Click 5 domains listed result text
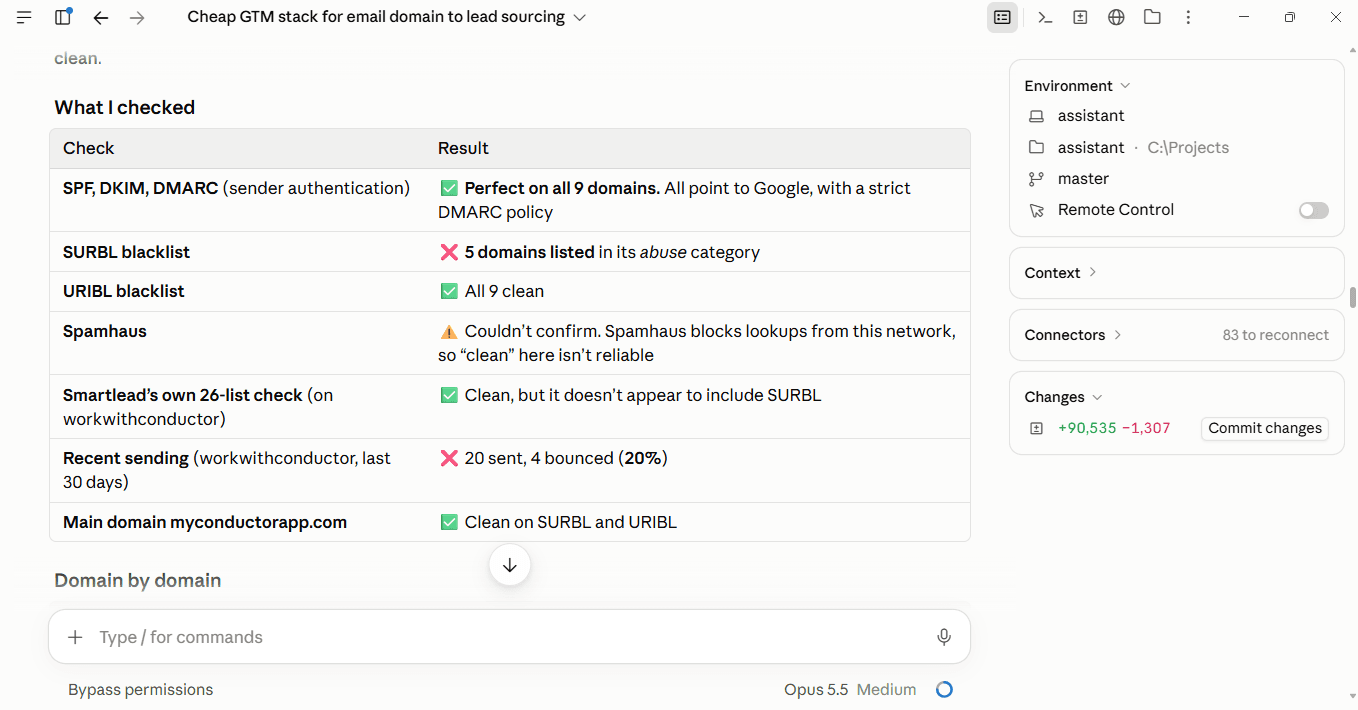This screenshot has height=710, width=1358. pos(530,252)
